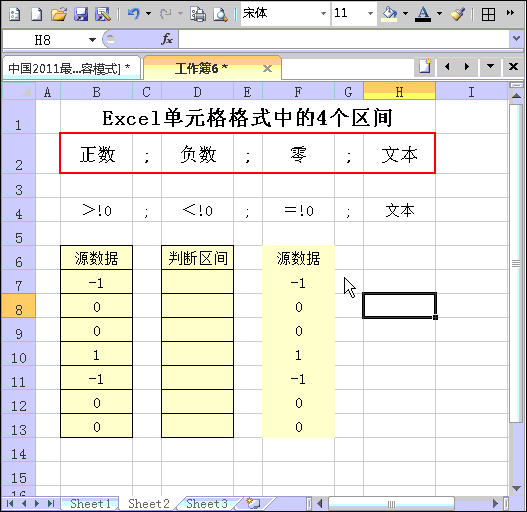The height and width of the screenshot is (512, 527).
Task: Jump to first sheet arrow
Action: coord(10,503)
